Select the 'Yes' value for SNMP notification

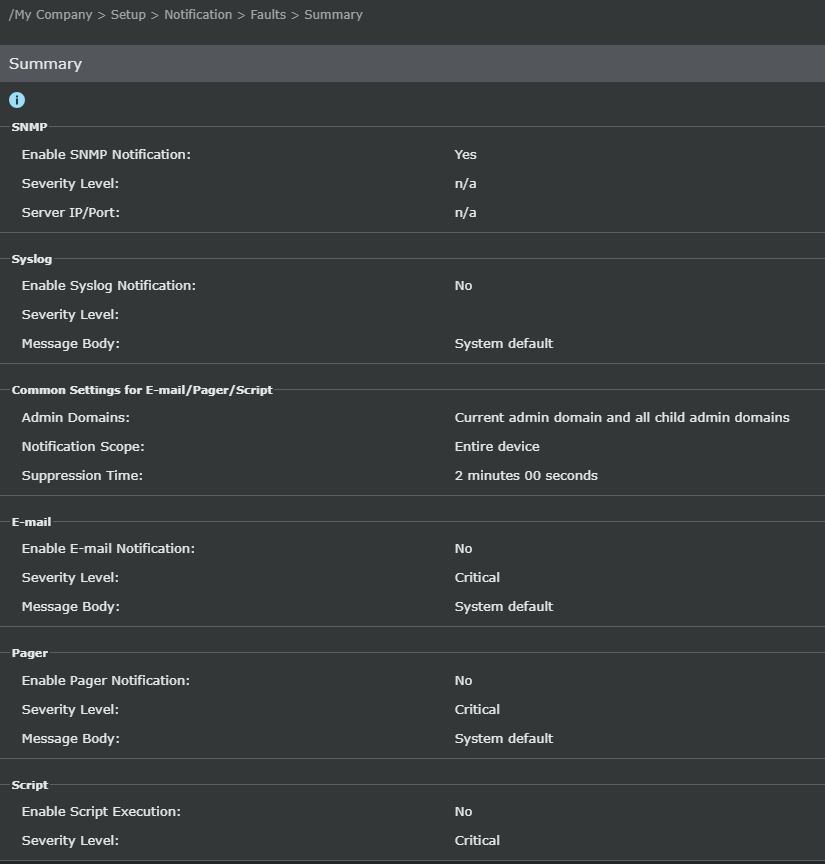[x=465, y=154]
